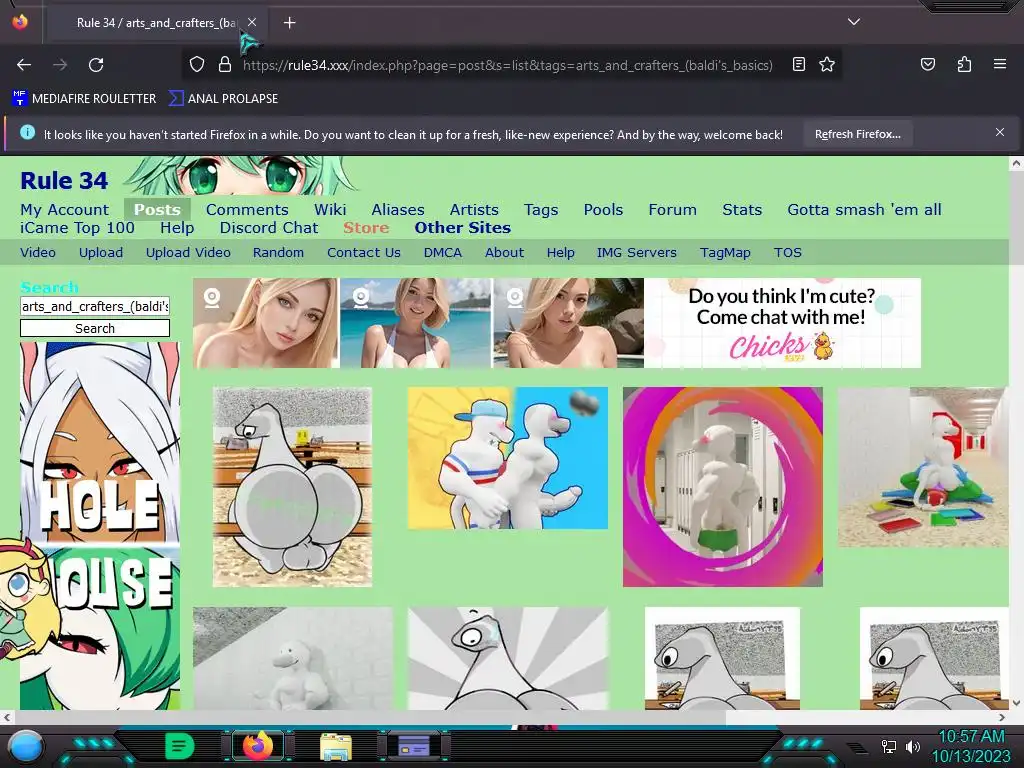1024x768 pixels.
Task: Open the DMCA page
Action: 442,253
